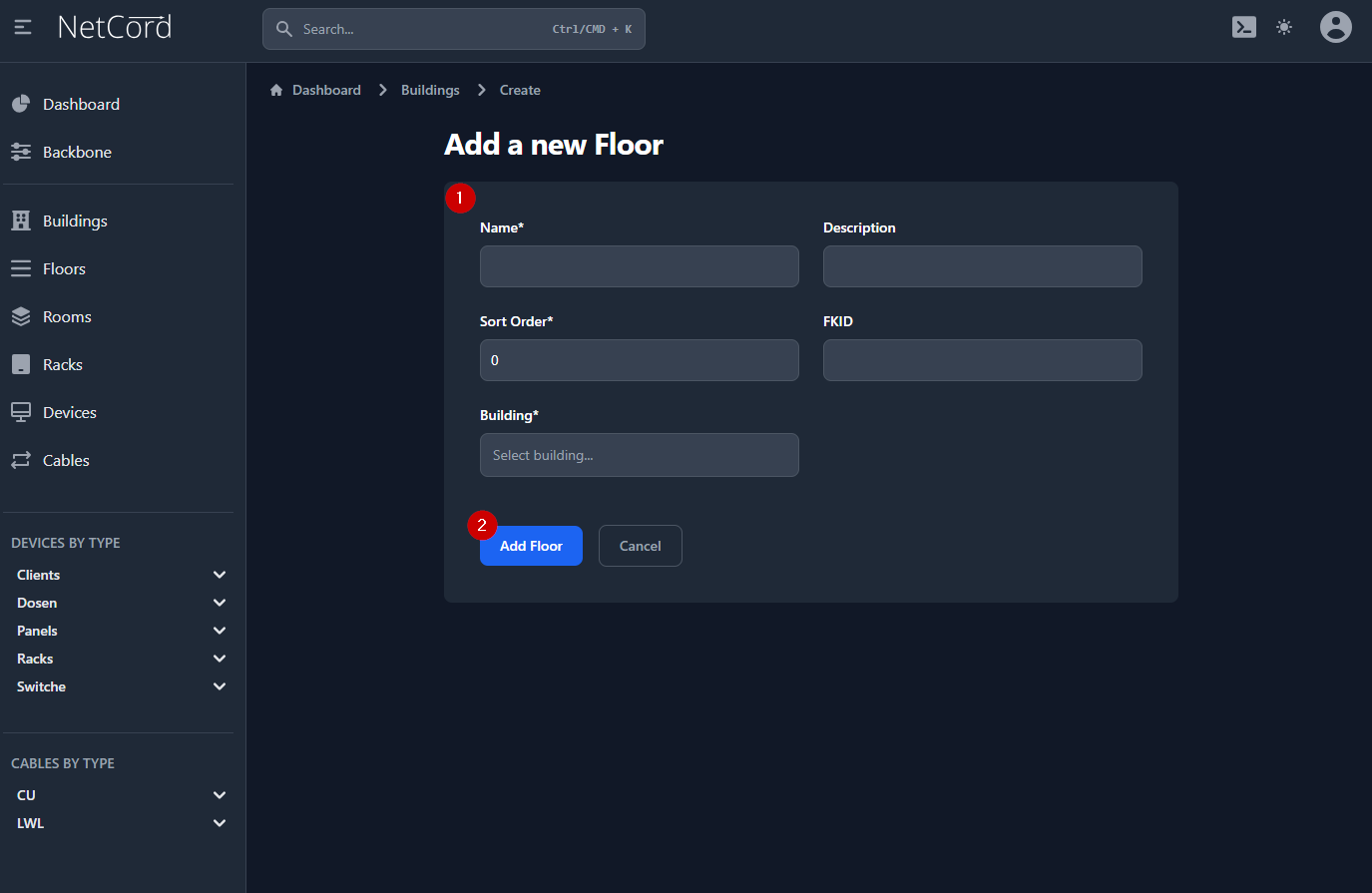
Task: Toggle light/dark theme sun icon
Action: pos(1284,28)
